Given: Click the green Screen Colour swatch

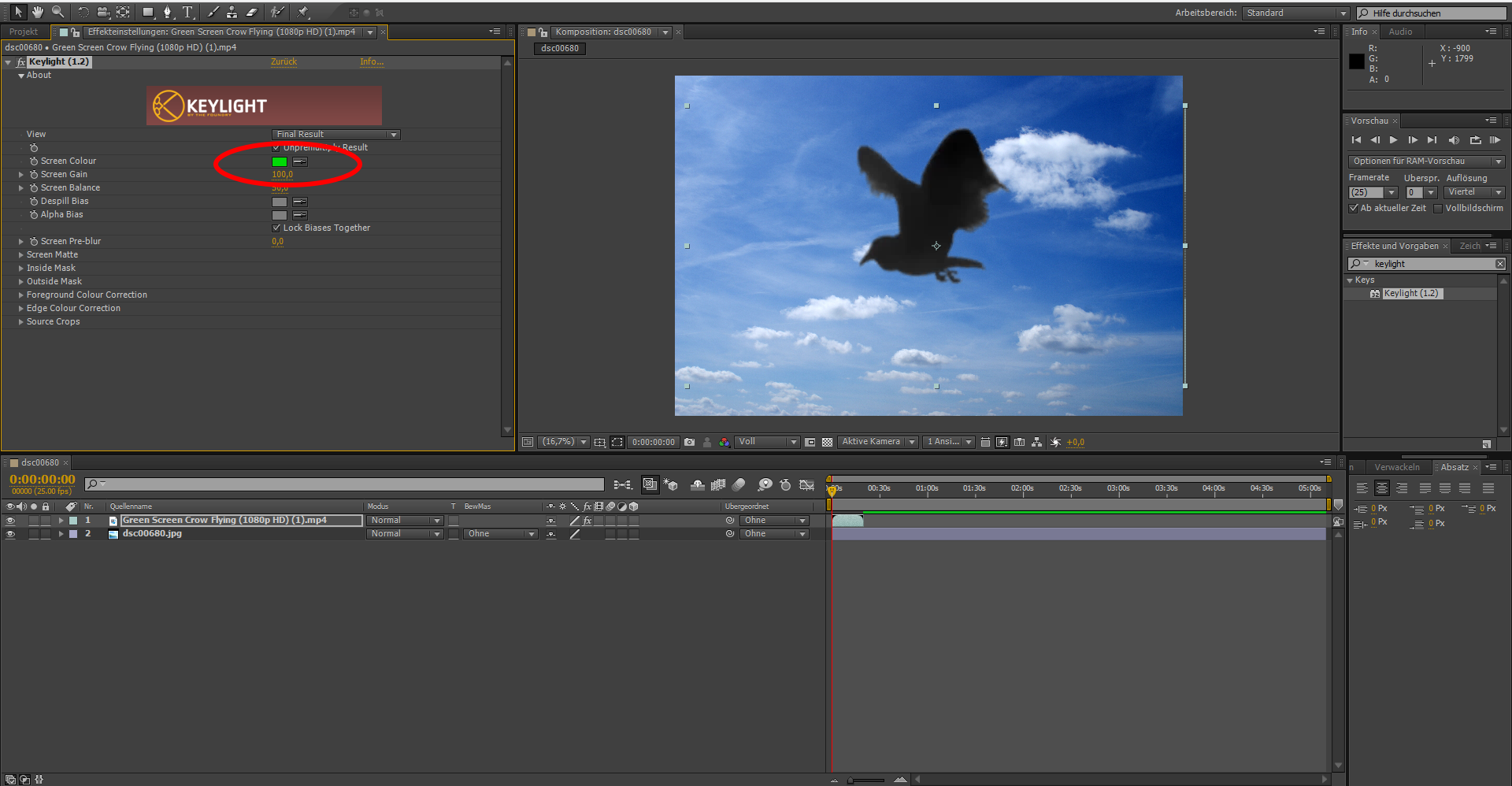Looking at the screenshot, I should pos(280,161).
